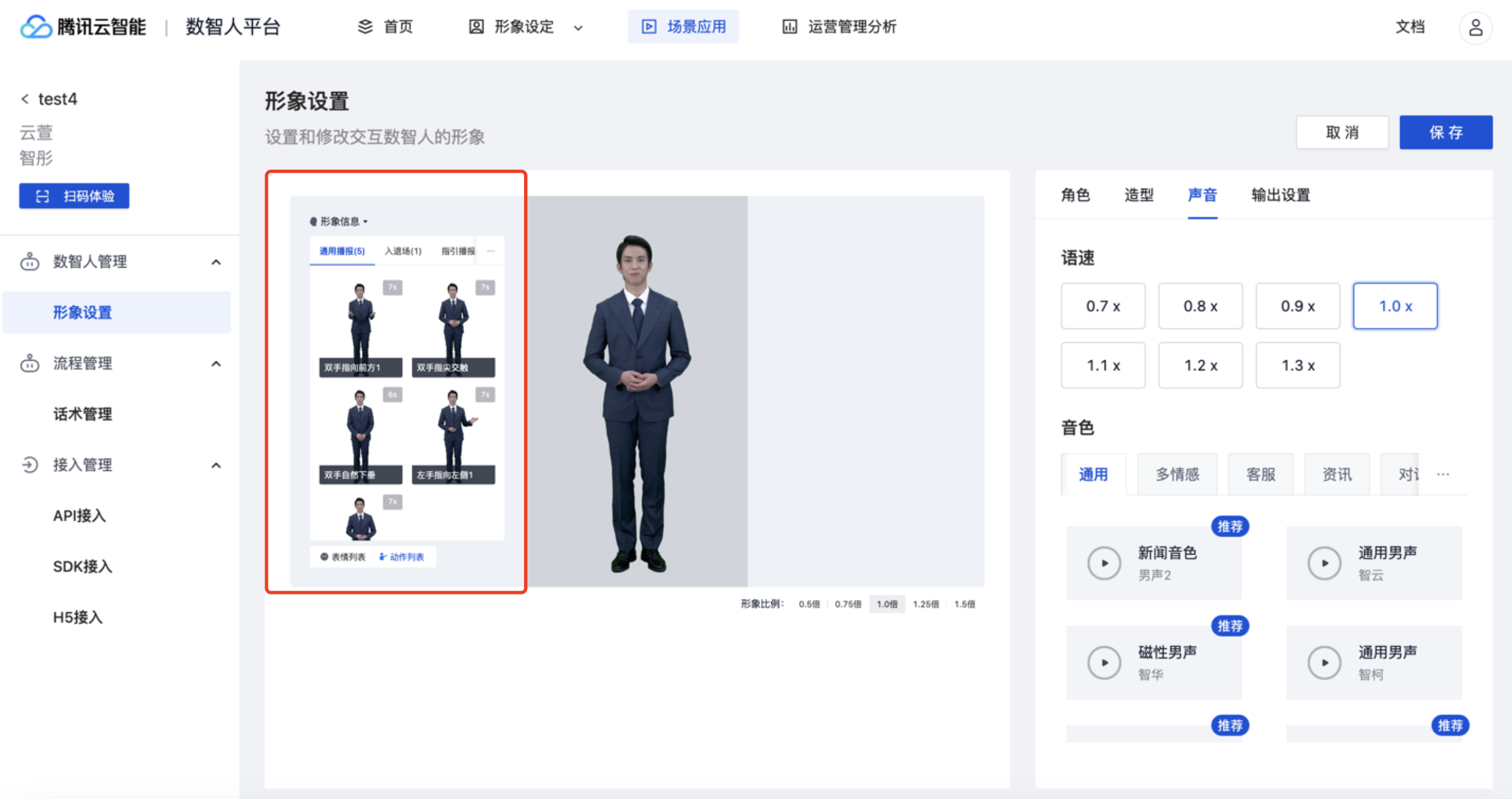Switch to the 造型 tab
The width and height of the screenshot is (1512, 799).
coord(1138,195)
